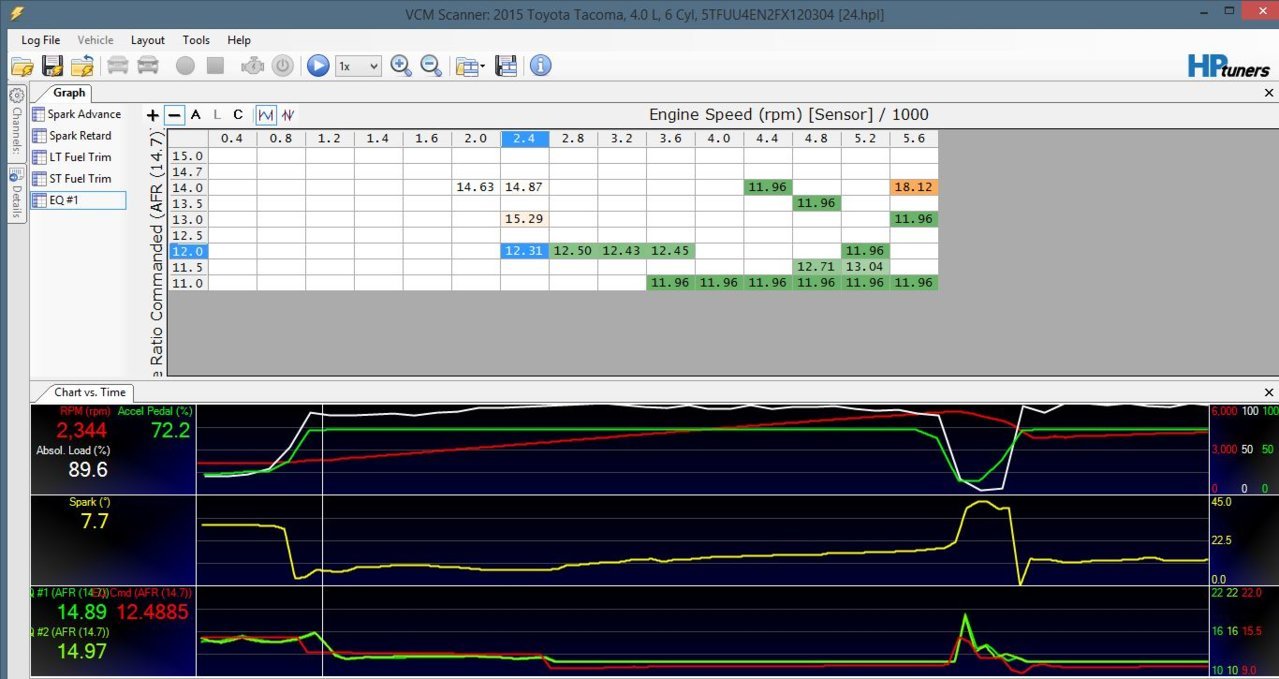The width and height of the screenshot is (1279, 679).
Task: Save the log file with floppy icon
Action: (53, 66)
